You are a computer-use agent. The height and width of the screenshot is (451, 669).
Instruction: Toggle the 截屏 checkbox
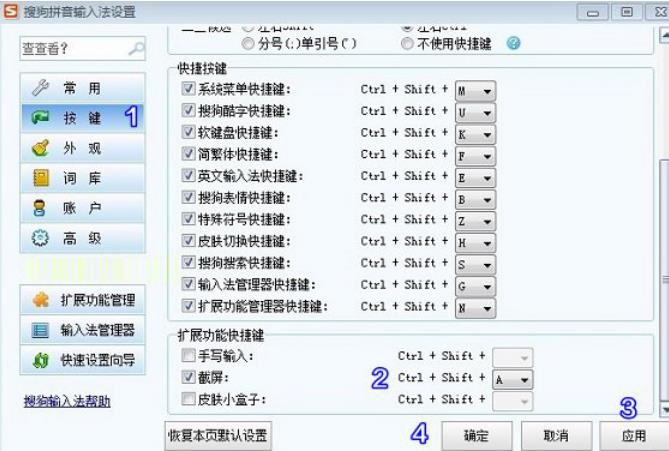pos(188,377)
